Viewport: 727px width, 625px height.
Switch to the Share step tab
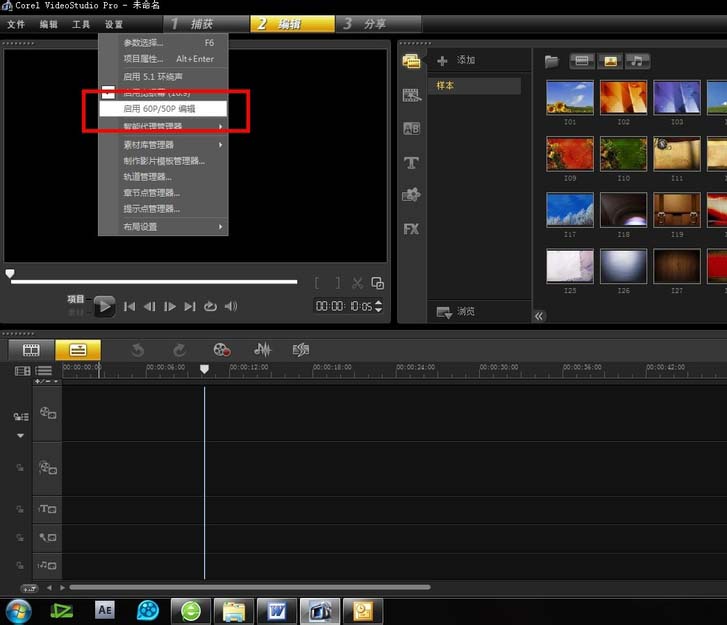pos(380,24)
